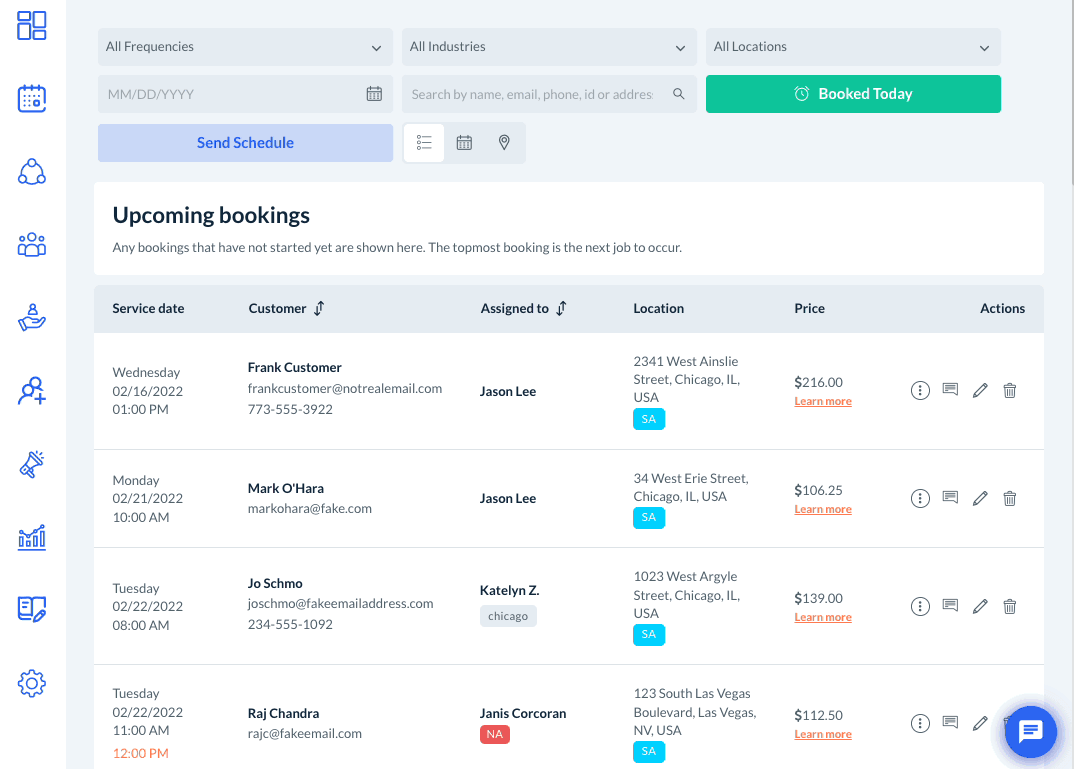Open the dashboard icon in sidebar
This screenshot has height=769, width=1074.
point(32,26)
